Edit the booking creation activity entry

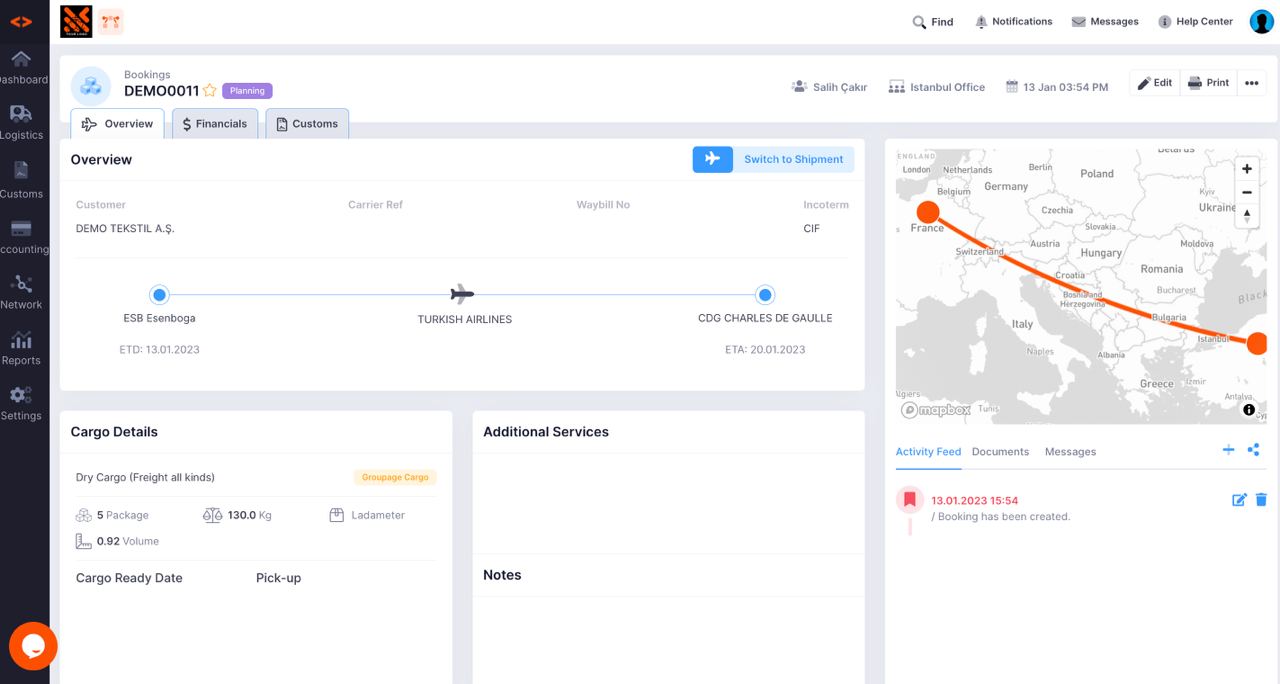point(1238,499)
